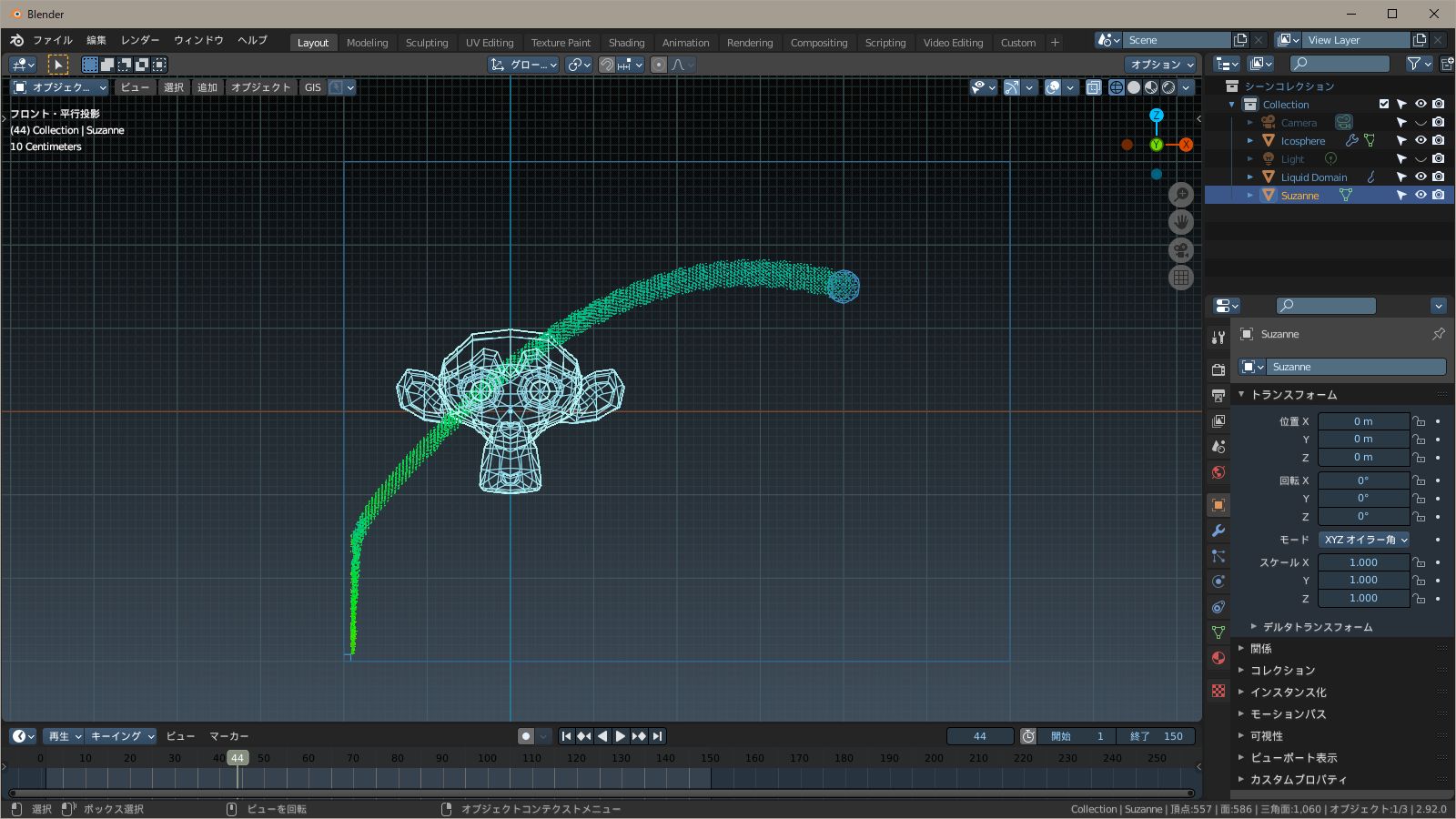Click the viewport pan hand gizmo
This screenshot has height=819, width=1456.
click(1181, 222)
